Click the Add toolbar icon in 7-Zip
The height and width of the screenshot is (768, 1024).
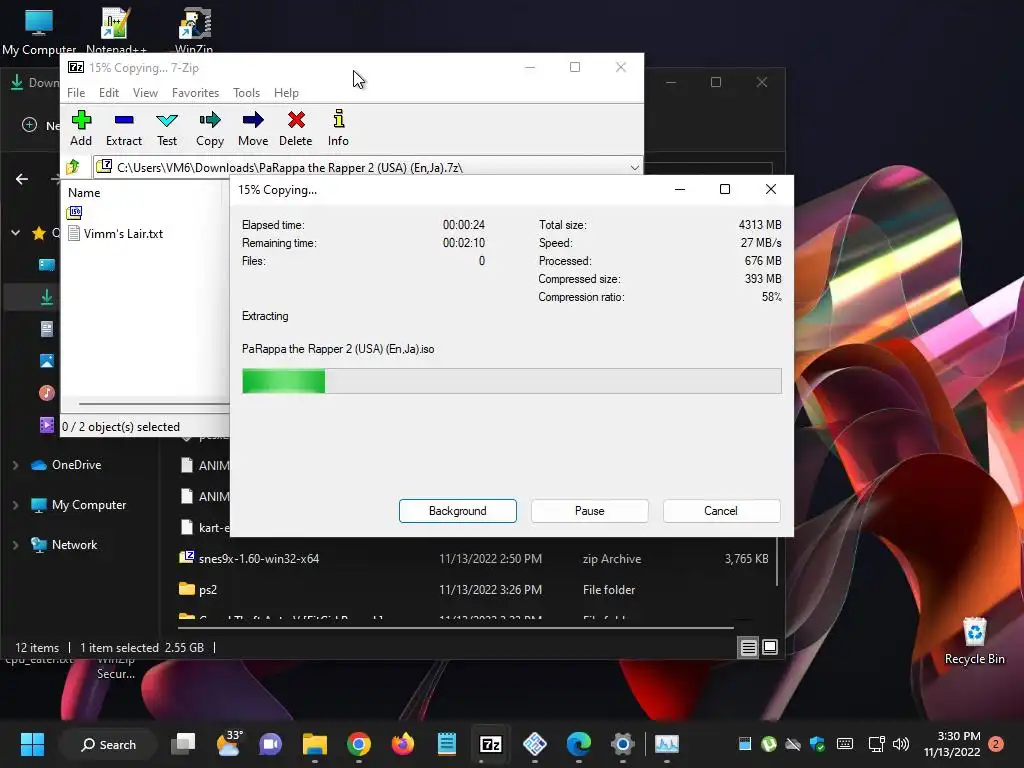click(81, 128)
